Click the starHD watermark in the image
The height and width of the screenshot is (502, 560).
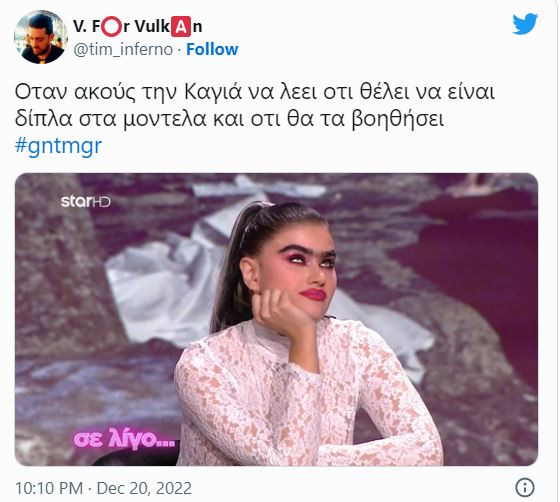tap(86, 201)
